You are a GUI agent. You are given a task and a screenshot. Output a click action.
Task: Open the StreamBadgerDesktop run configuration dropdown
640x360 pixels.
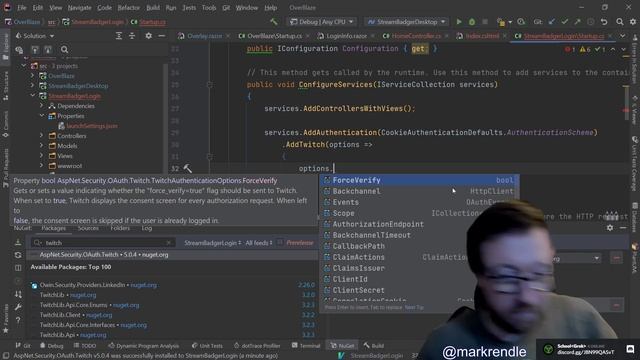pyautogui.click(x=407, y=22)
